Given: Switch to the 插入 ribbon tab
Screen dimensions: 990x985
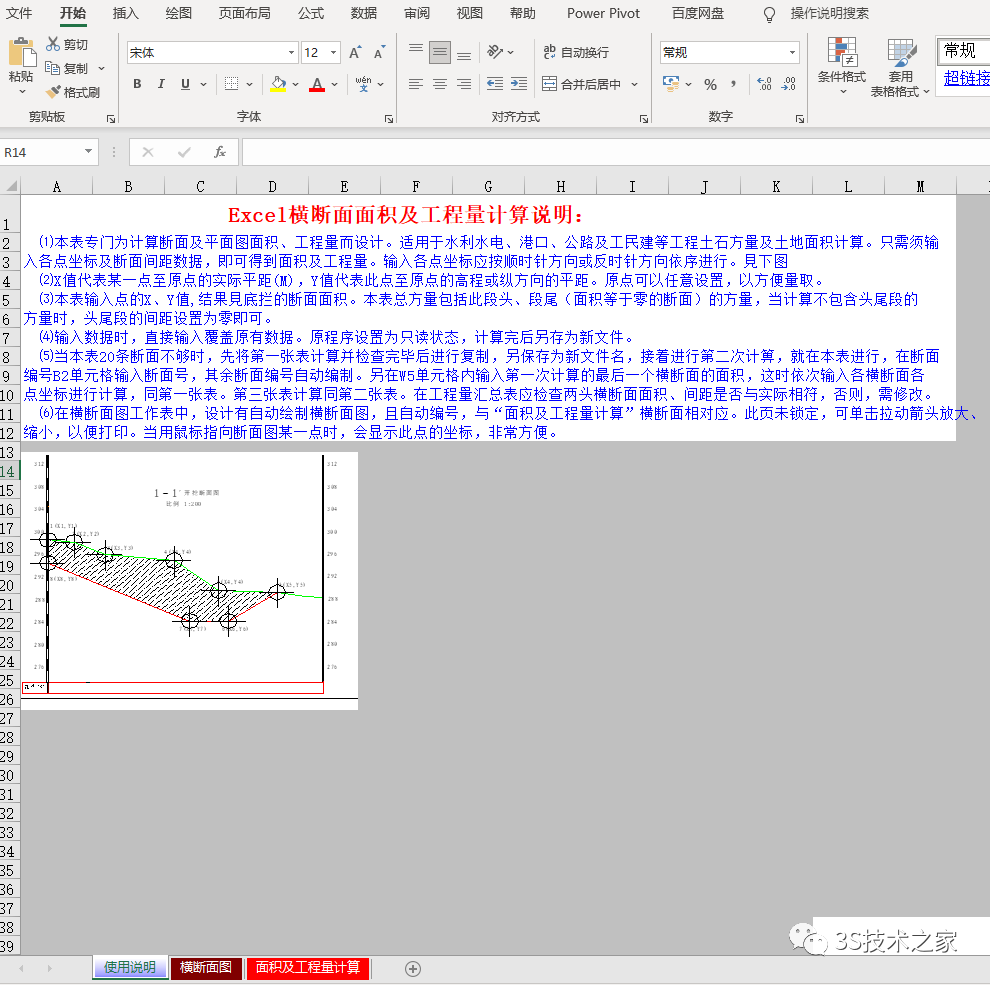Looking at the screenshot, I should [x=126, y=13].
